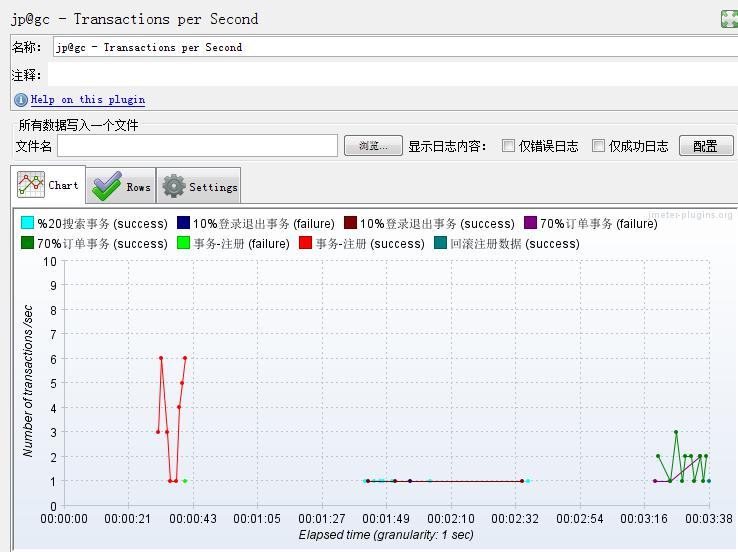Image resolution: width=738 pixels, height=552 pixels.
Task: Click the 文件名 filename input field
Action: coord(197,146)
